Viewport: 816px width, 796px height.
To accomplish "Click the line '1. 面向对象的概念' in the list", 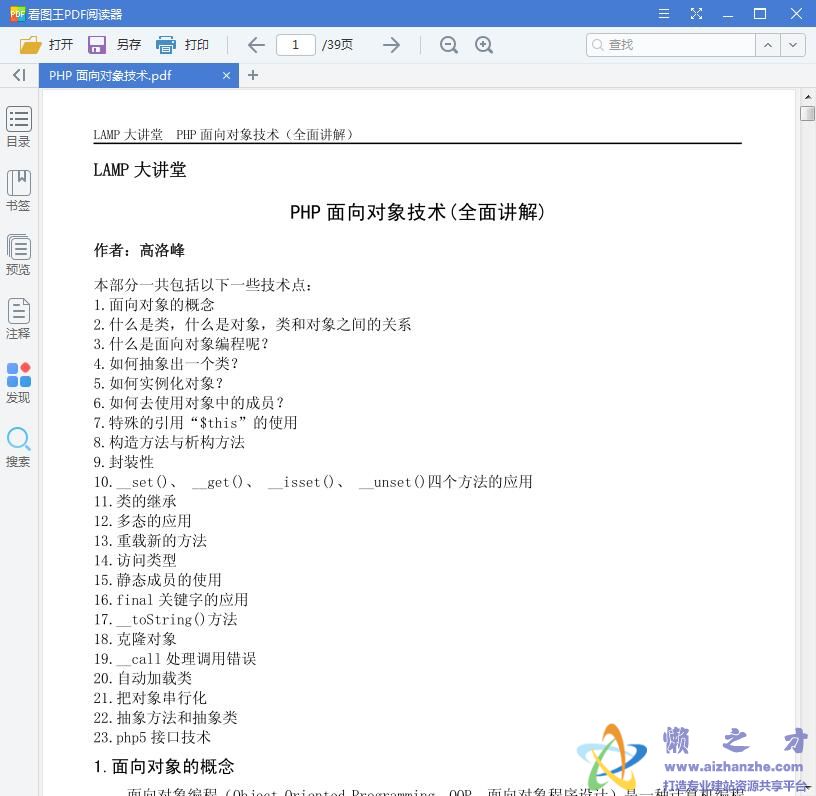I will point(154,304).
